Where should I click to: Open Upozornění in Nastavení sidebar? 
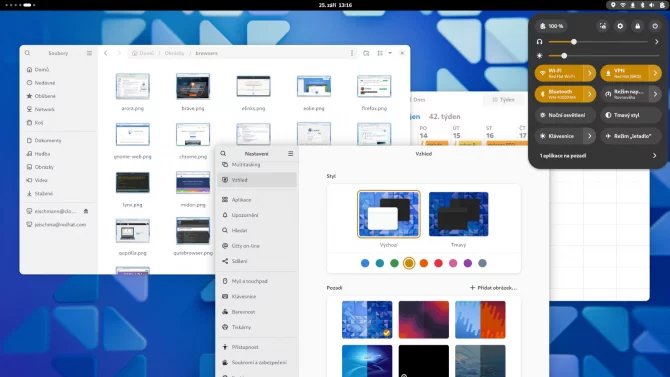coord(257,215)
